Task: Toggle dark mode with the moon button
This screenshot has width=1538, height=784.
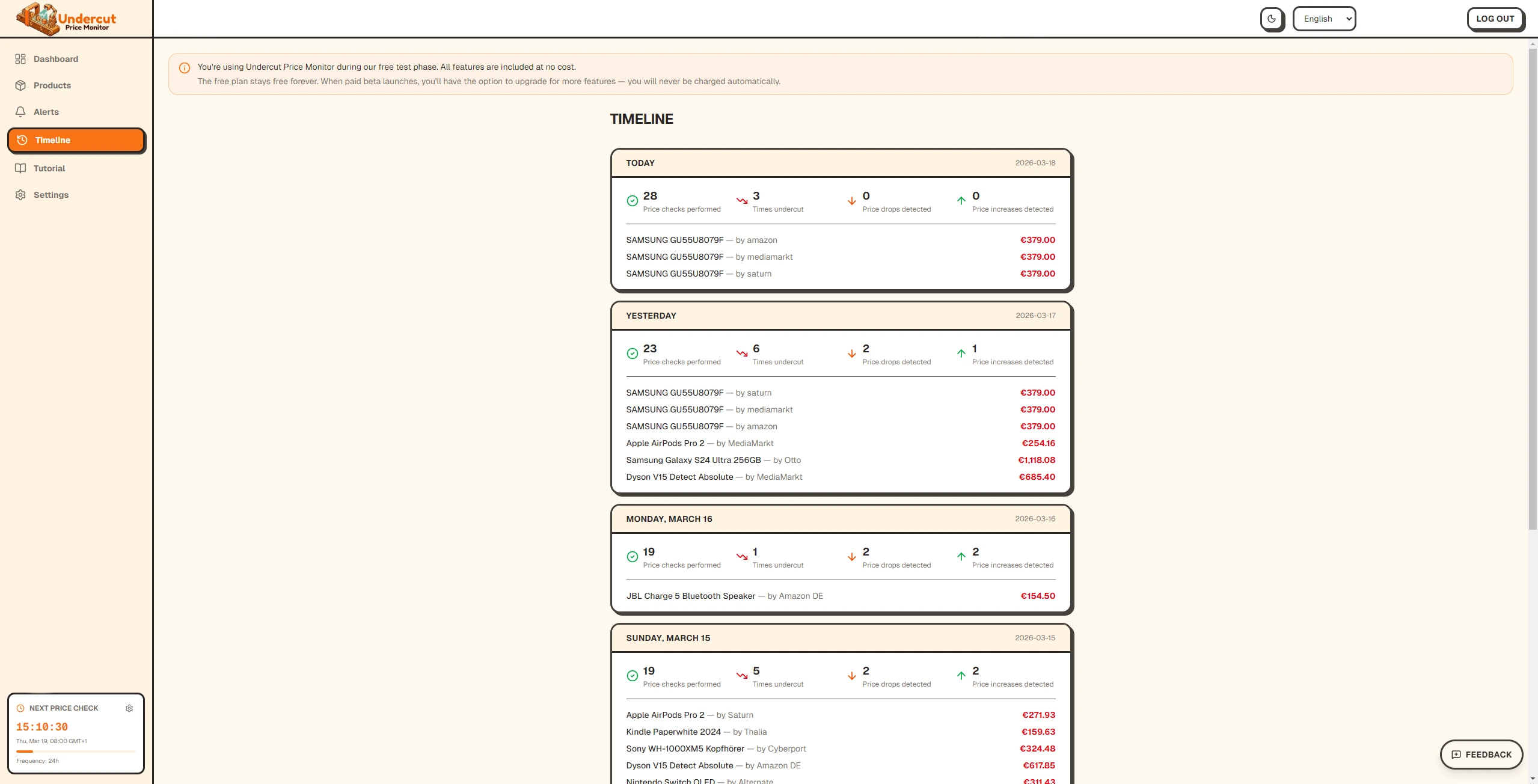Action: (1272, 19)
